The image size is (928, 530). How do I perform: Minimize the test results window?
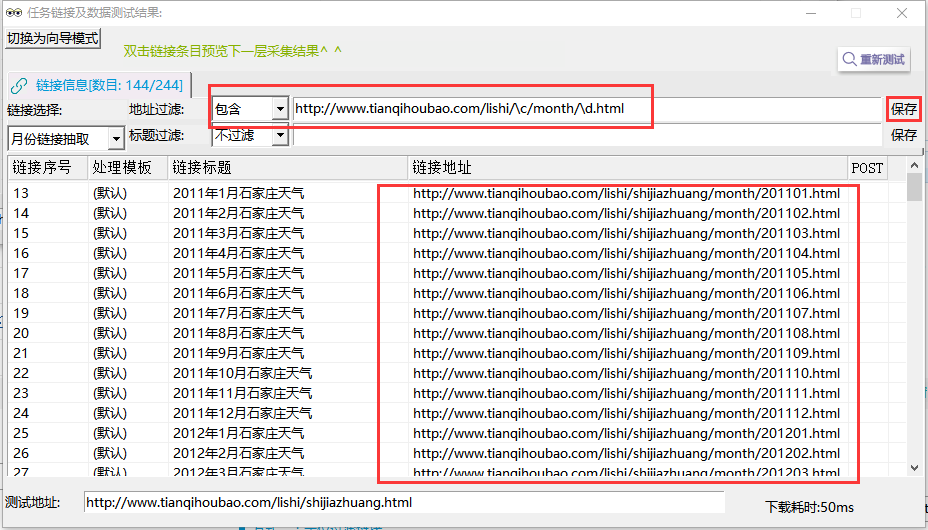[811, 13]
